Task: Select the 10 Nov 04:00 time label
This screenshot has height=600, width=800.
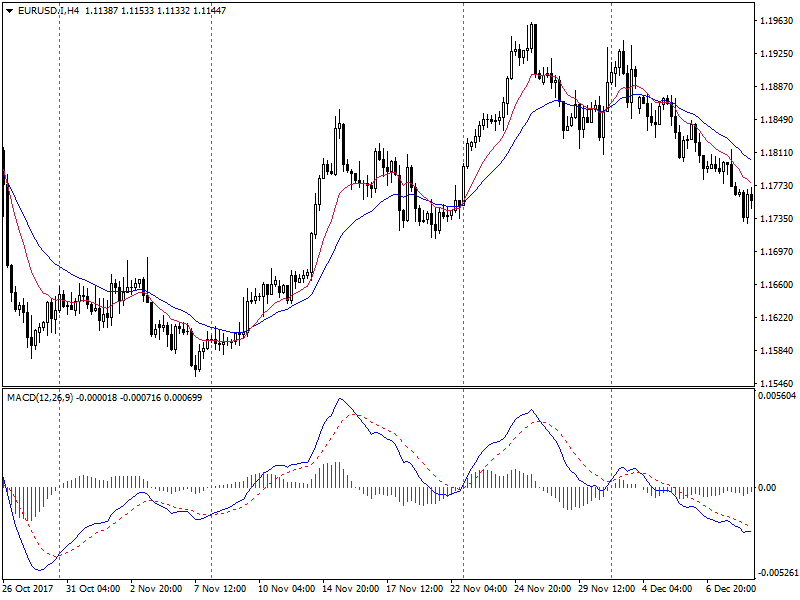Action: (286, 588)
